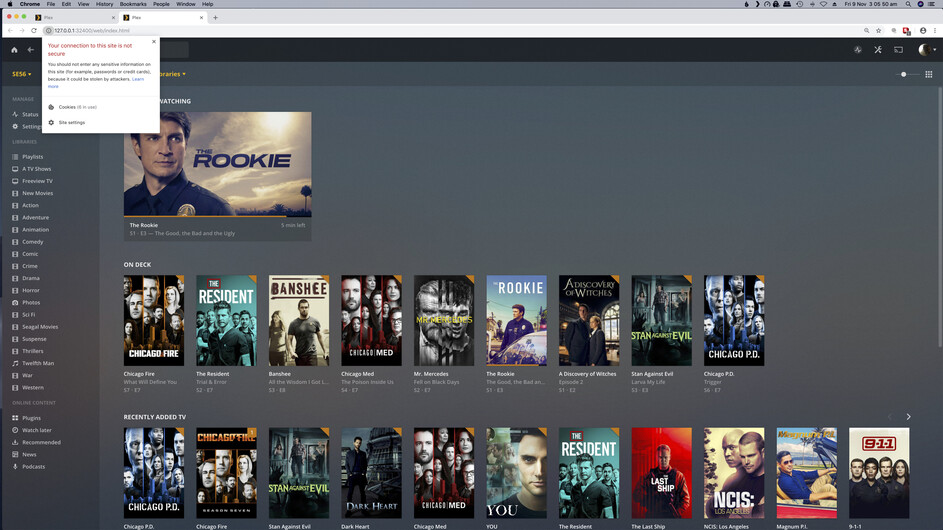Open Plex settings wrench icon
This screenshot has width=943, height=530.
[x=878, y=50]
